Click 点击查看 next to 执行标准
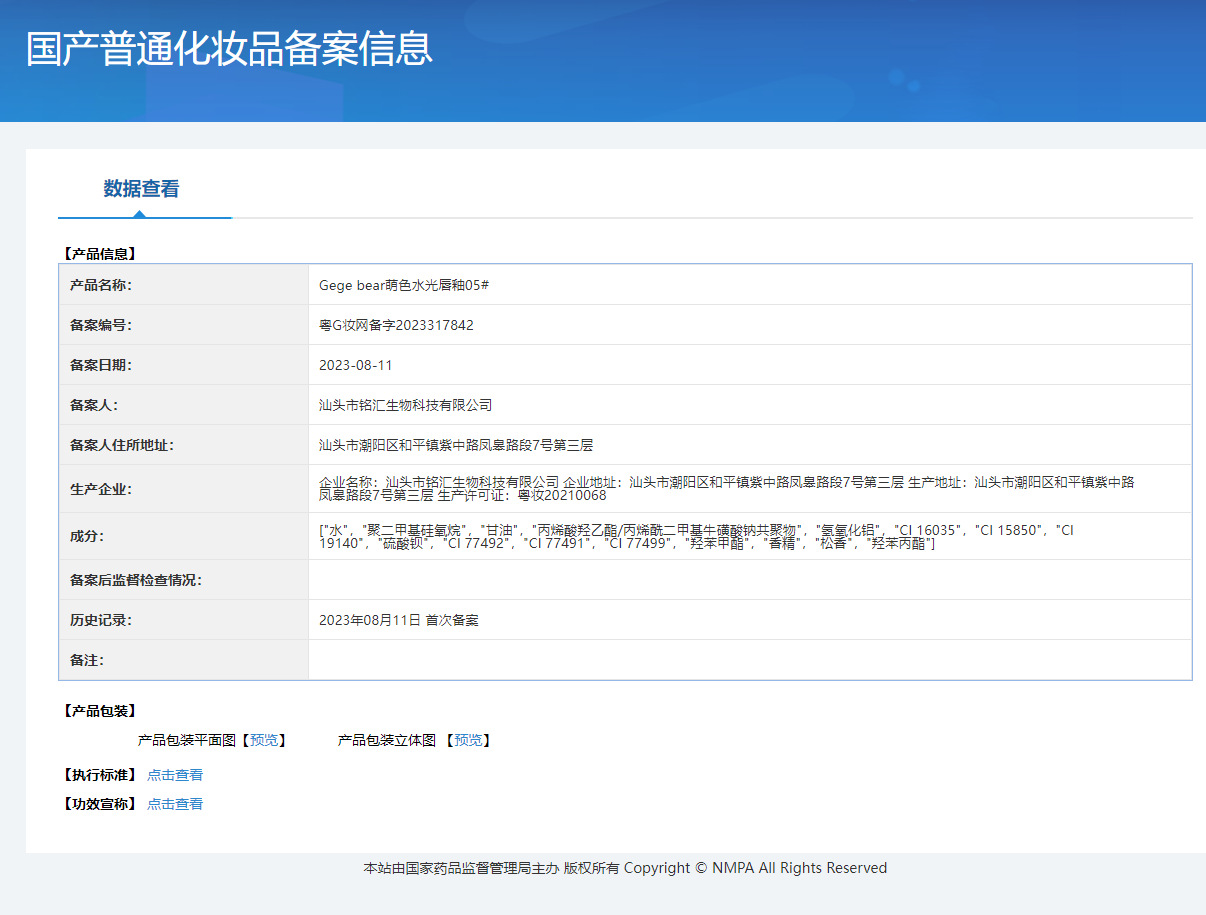Viewport: 1206px width, 915px height. click(x=175, y=775)
